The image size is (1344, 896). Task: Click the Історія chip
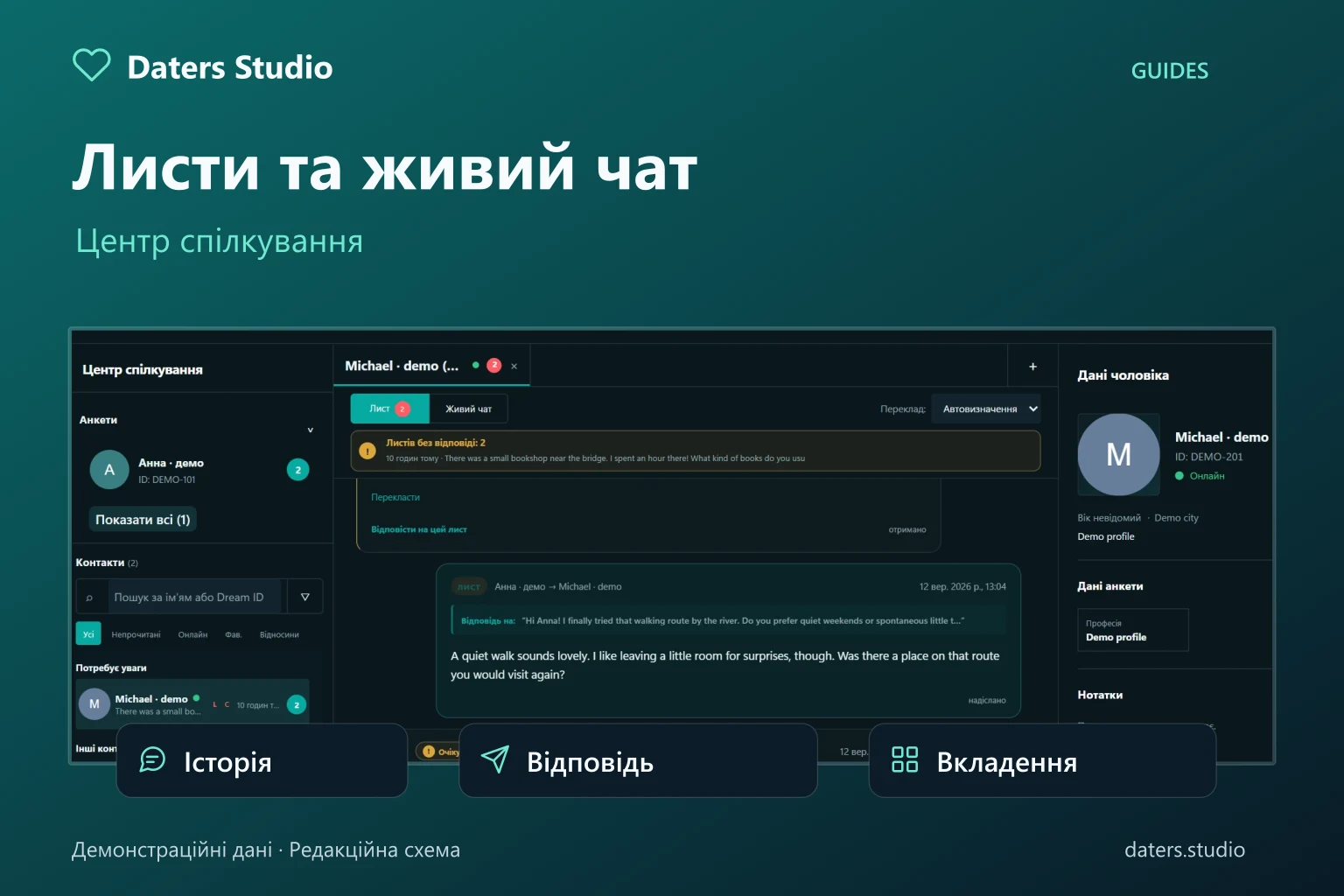click(x=262, y=761)
